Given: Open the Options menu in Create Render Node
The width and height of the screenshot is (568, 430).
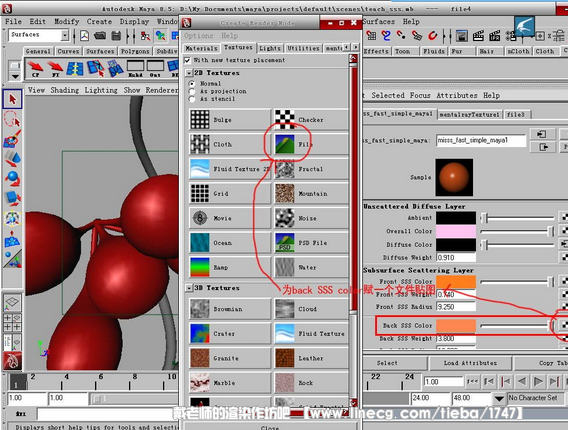Looking at the screenshot, I should (199, 36).
